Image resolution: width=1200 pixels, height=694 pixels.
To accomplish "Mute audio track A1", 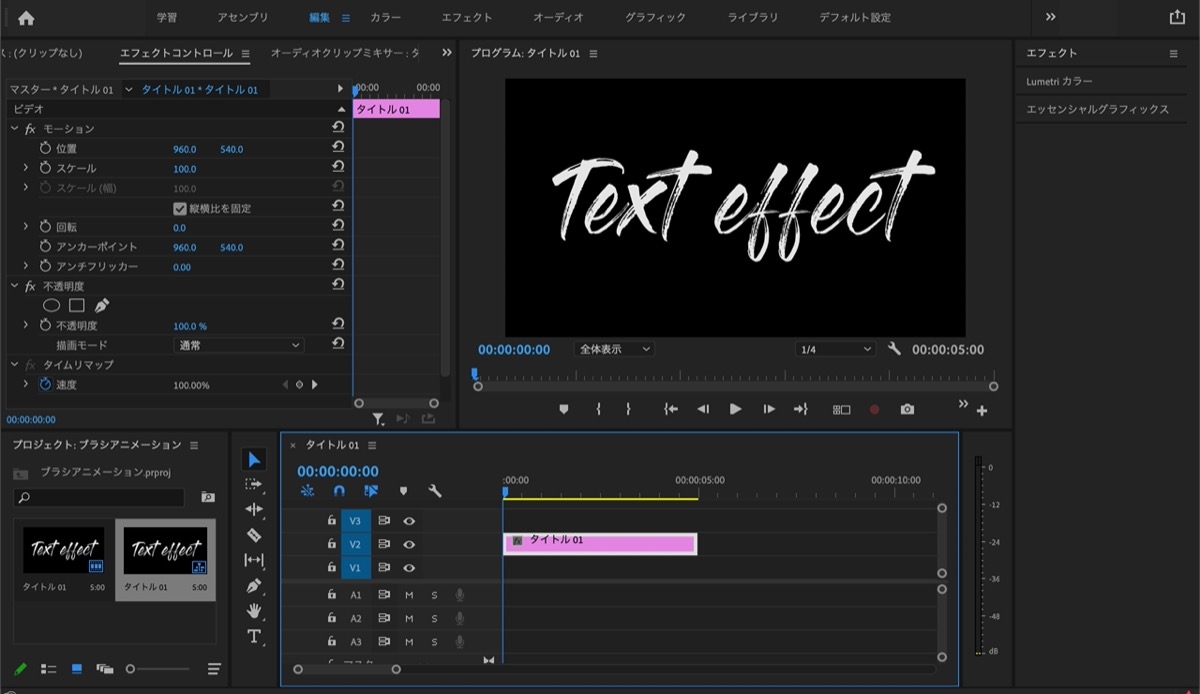I will pos(409,595).
